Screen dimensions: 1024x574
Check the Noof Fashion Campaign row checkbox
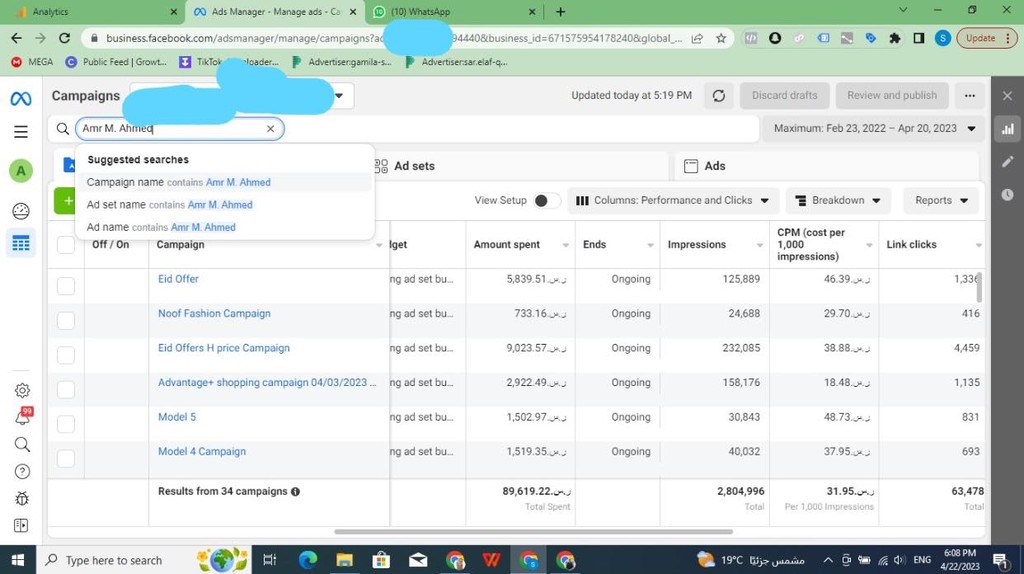66,321
